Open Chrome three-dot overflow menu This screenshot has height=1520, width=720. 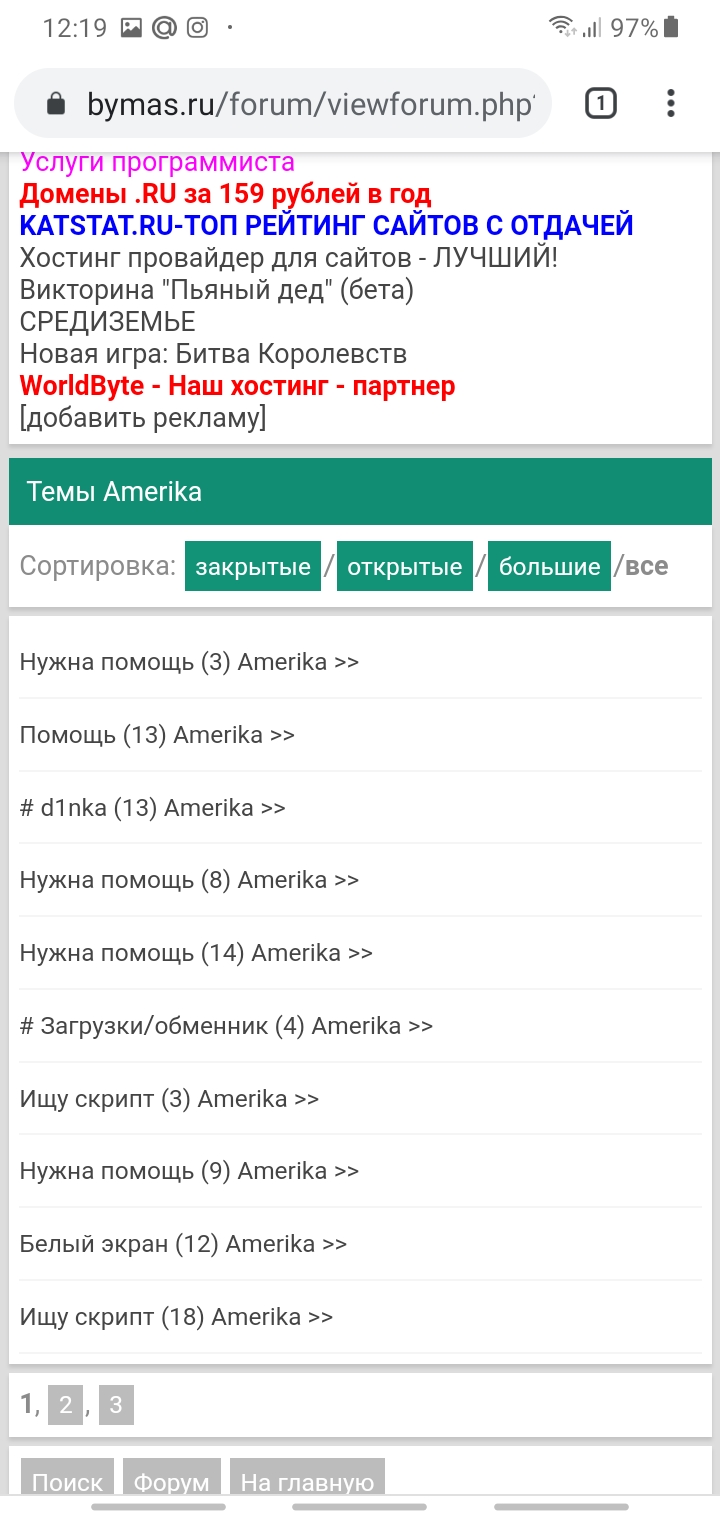[x=670, y=103]
